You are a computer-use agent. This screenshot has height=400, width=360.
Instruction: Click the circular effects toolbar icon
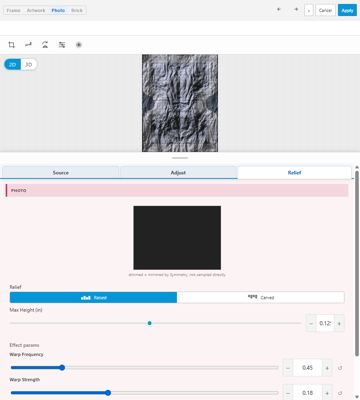click(x=79, y=45)
